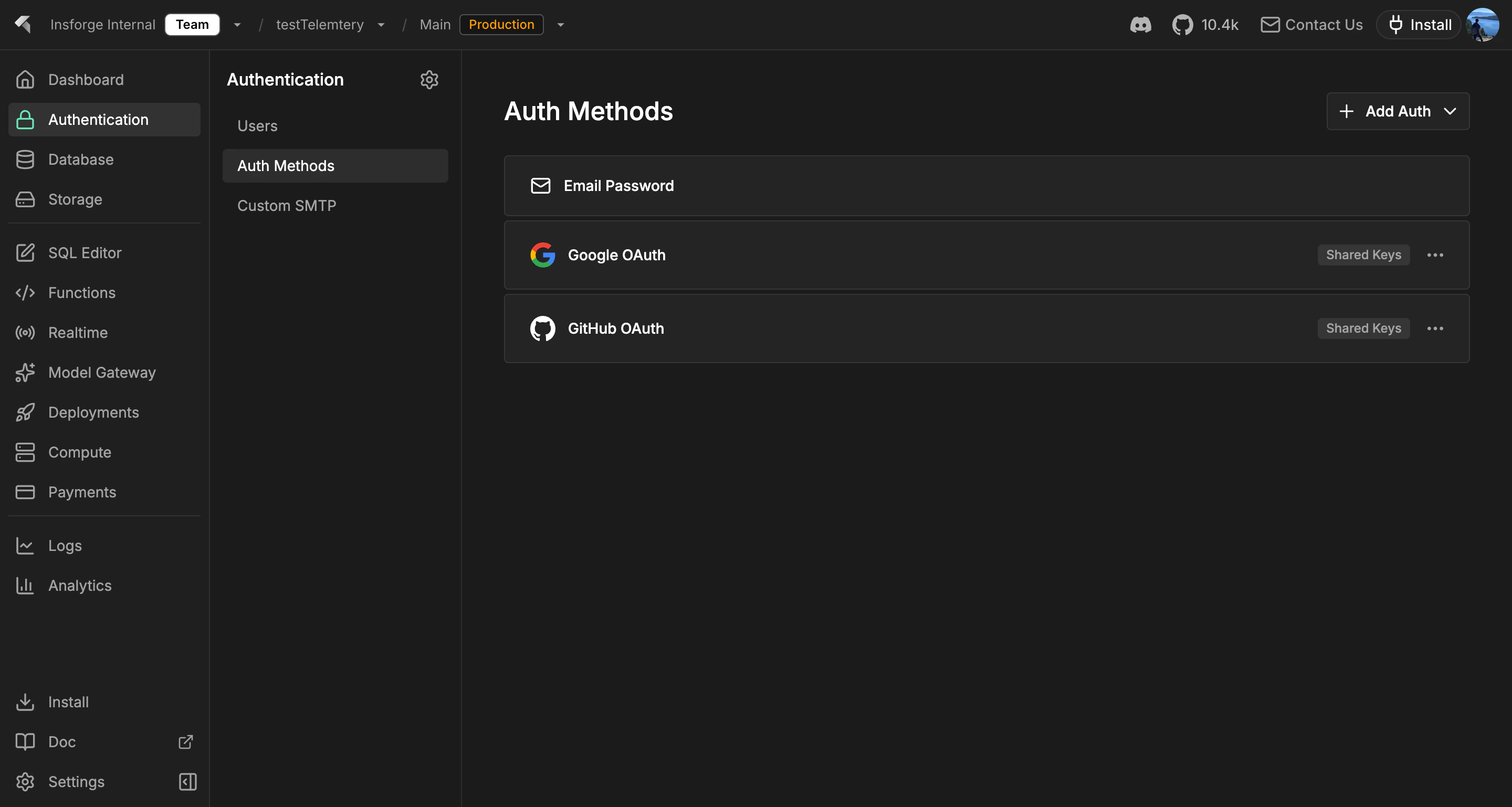Click the GitHub logo in OAuth row

[x=543, y=328]
